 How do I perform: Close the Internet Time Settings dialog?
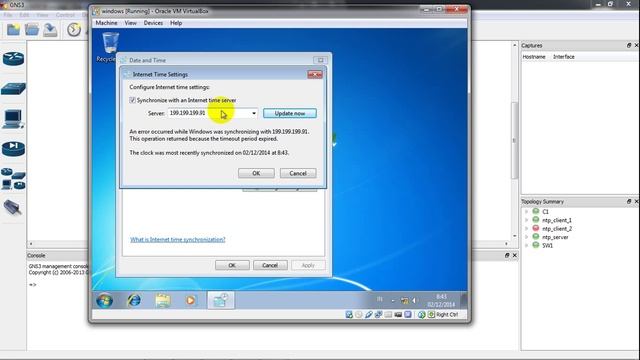(x=315, y=74)
